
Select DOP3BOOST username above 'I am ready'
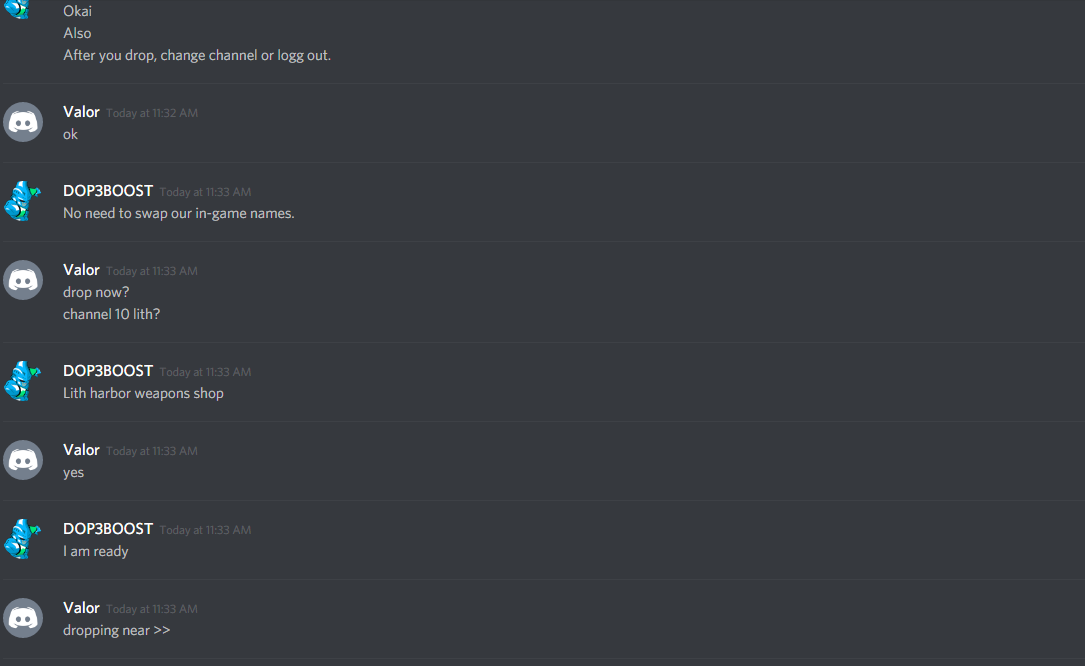pos(108,529)
